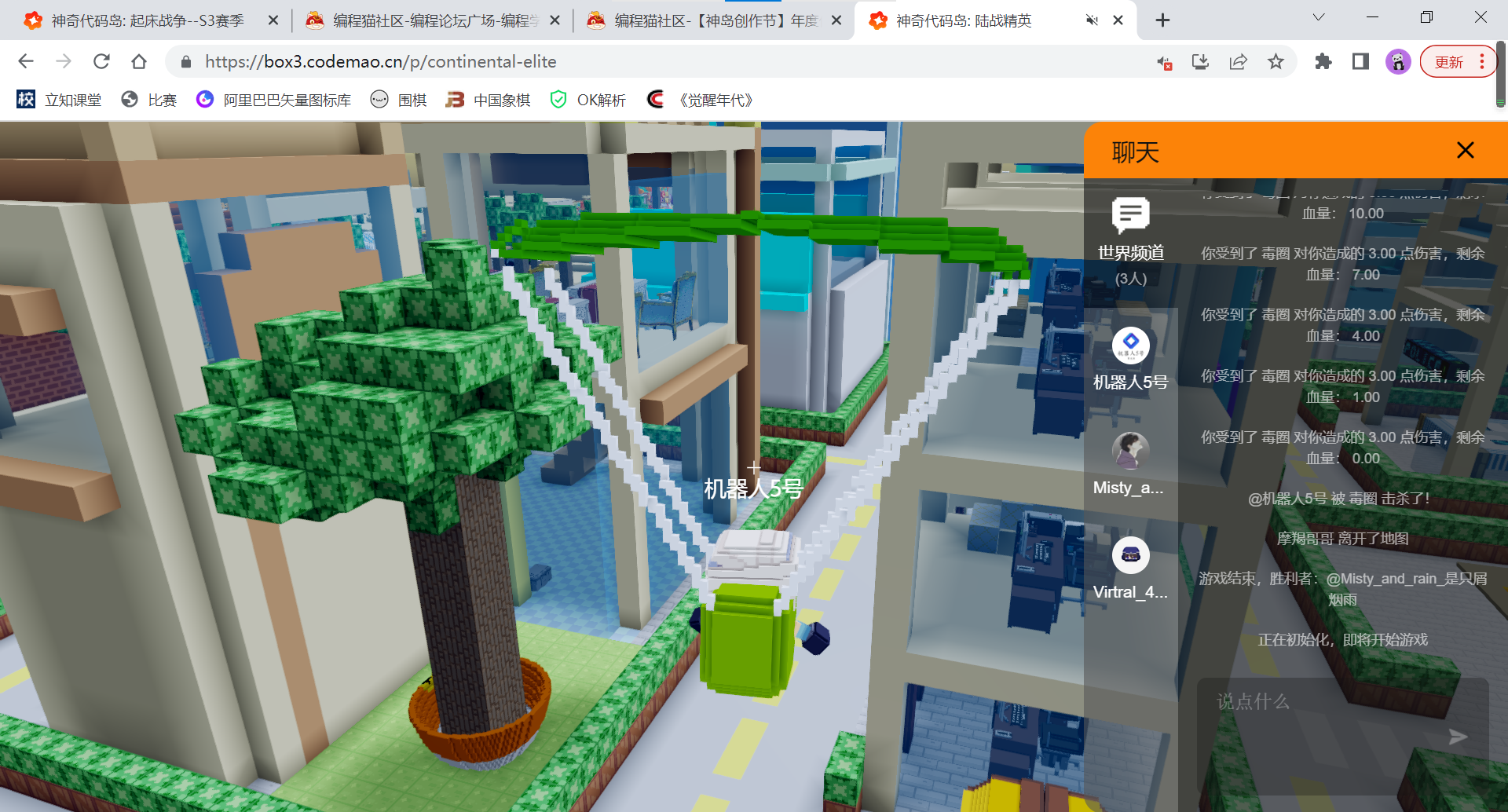Install the page as an app

pyautogui.click(x=1200, y=61)
